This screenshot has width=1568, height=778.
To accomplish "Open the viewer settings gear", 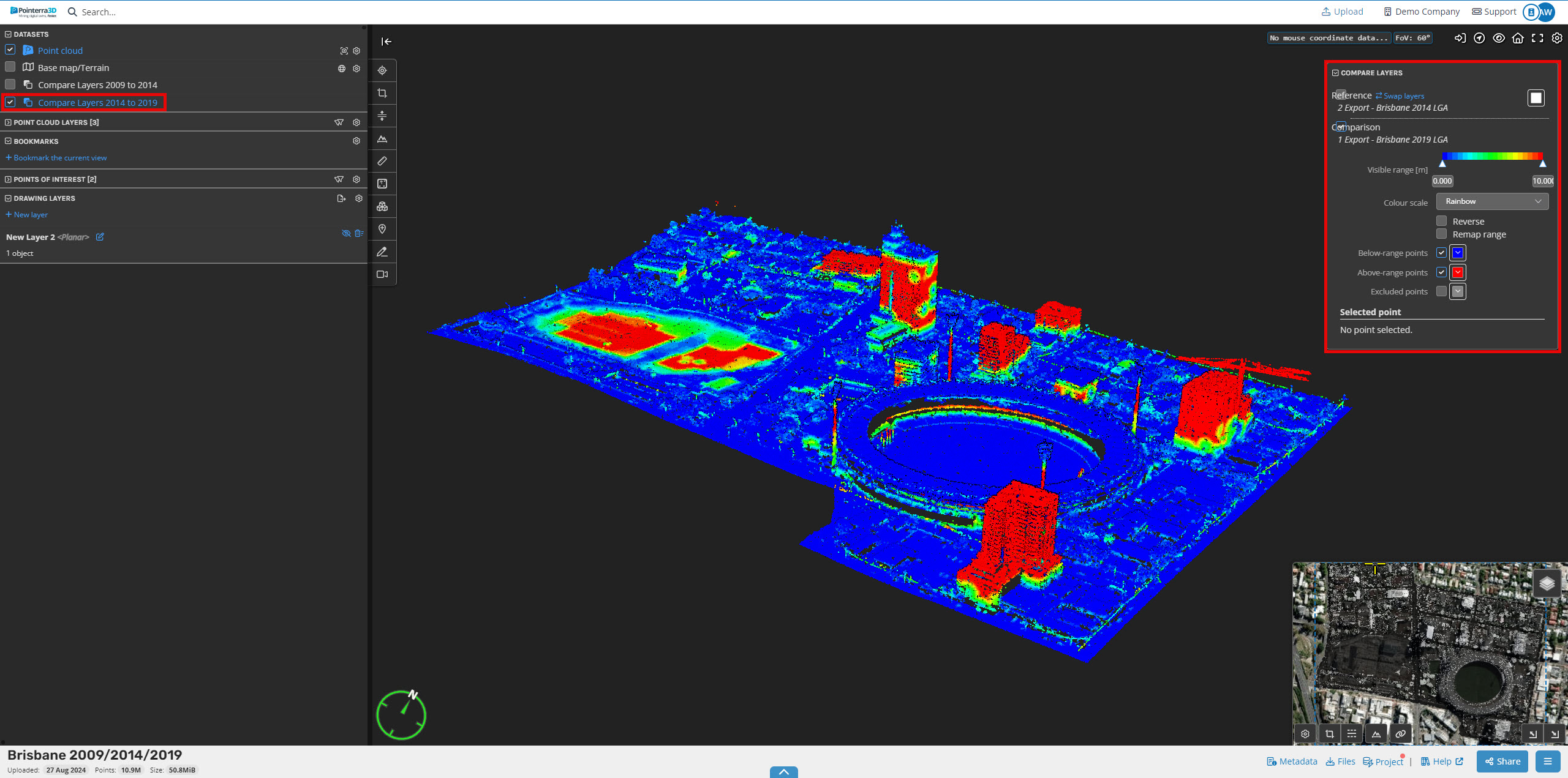I will (1557, 38).
